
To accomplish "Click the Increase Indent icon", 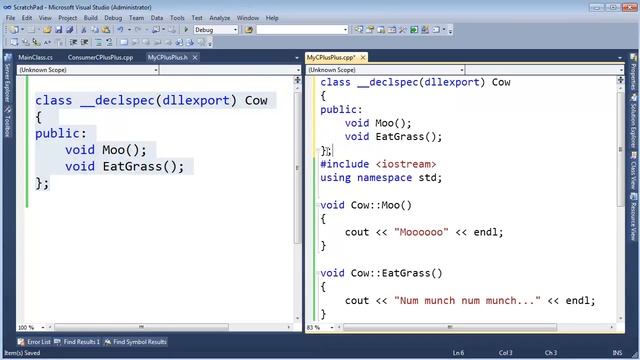I will (84, 42).
